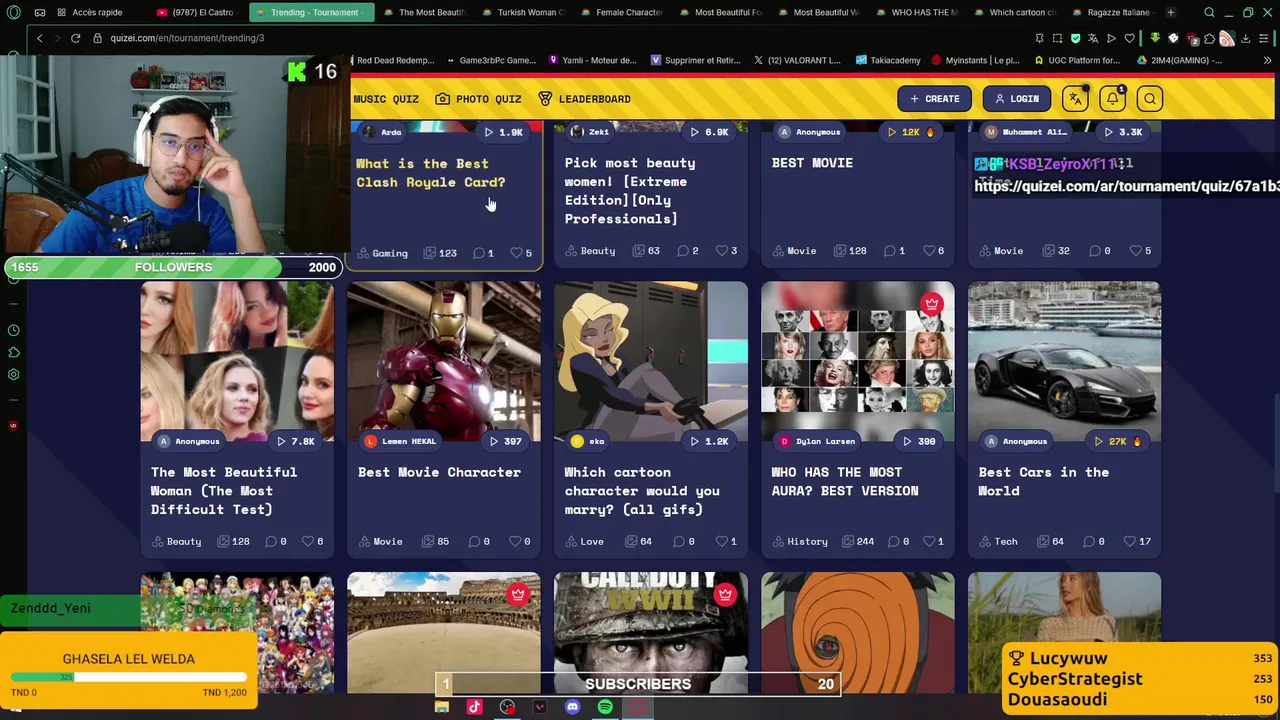The image size is (1280, 720).
Task: Open Discord from the taskbar
Action: tap(572, 707)
